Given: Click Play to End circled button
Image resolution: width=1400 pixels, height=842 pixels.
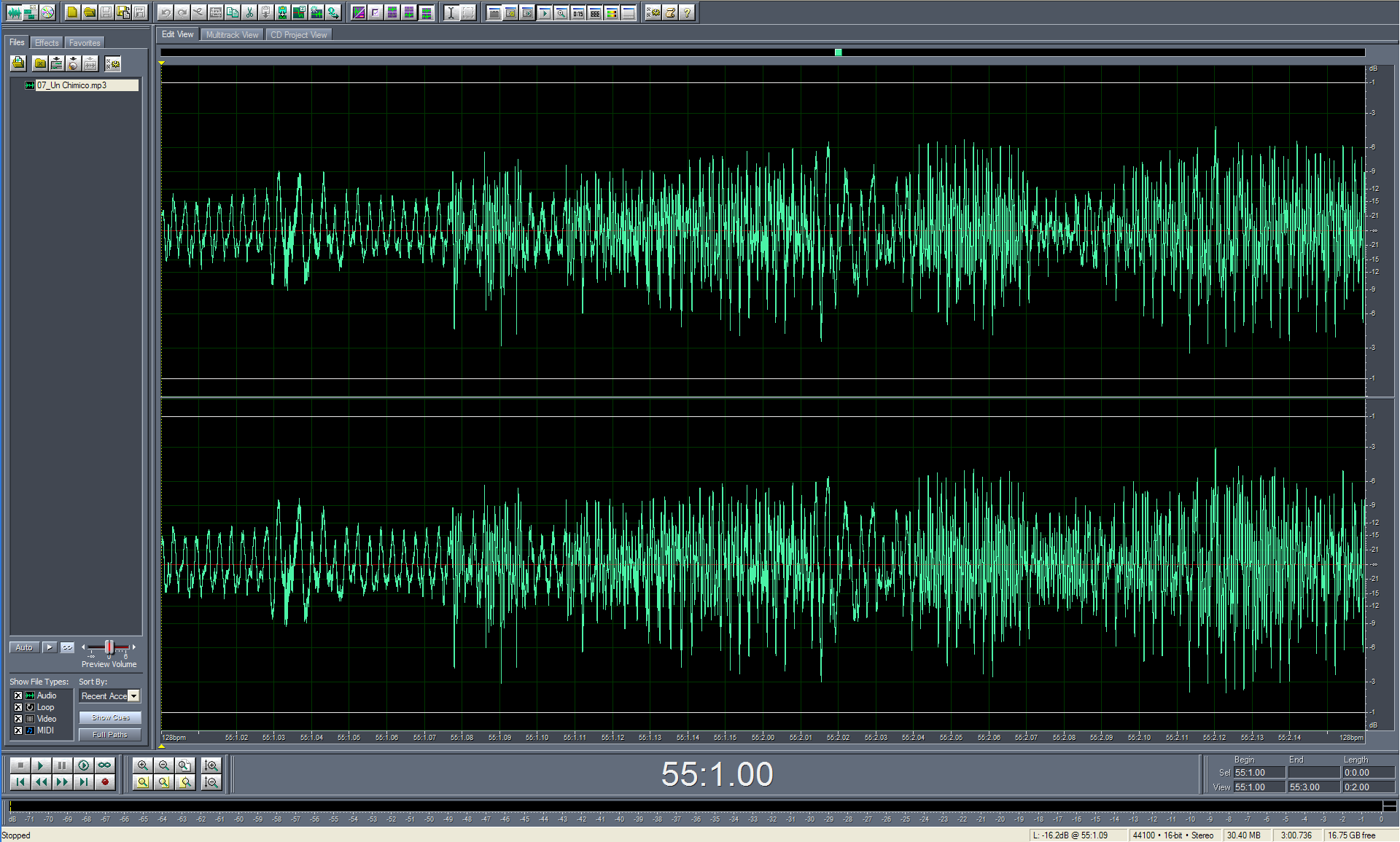Looking at the screenshot, I should (x=84, y=765).
